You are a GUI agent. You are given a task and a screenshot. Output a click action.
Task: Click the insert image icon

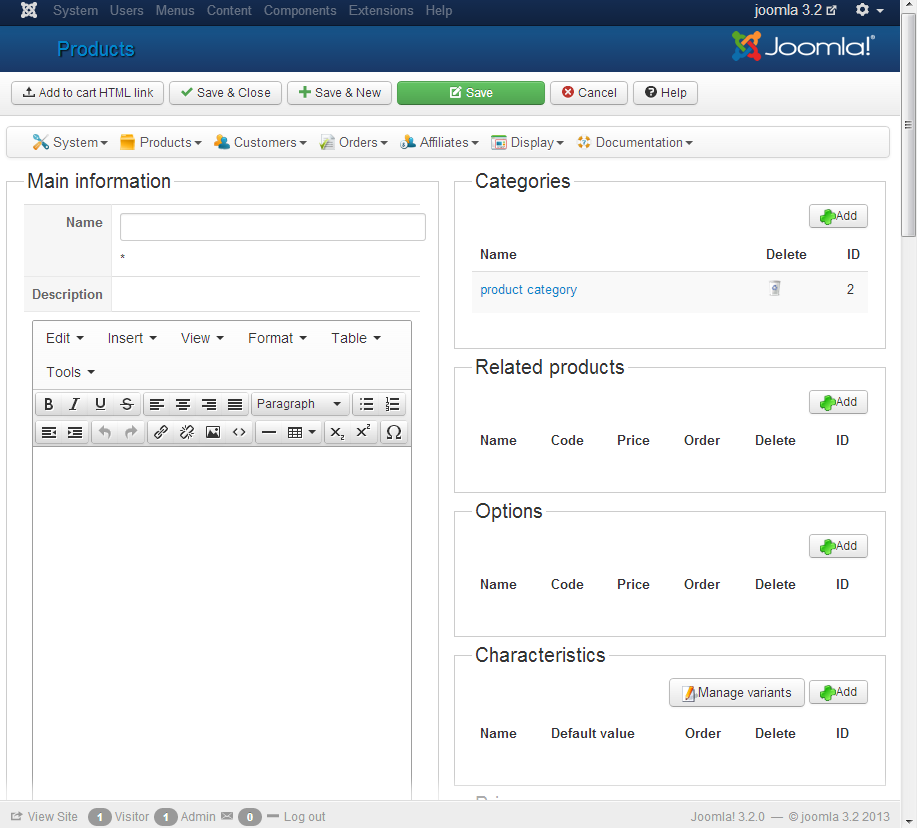(x=213, y=432)
